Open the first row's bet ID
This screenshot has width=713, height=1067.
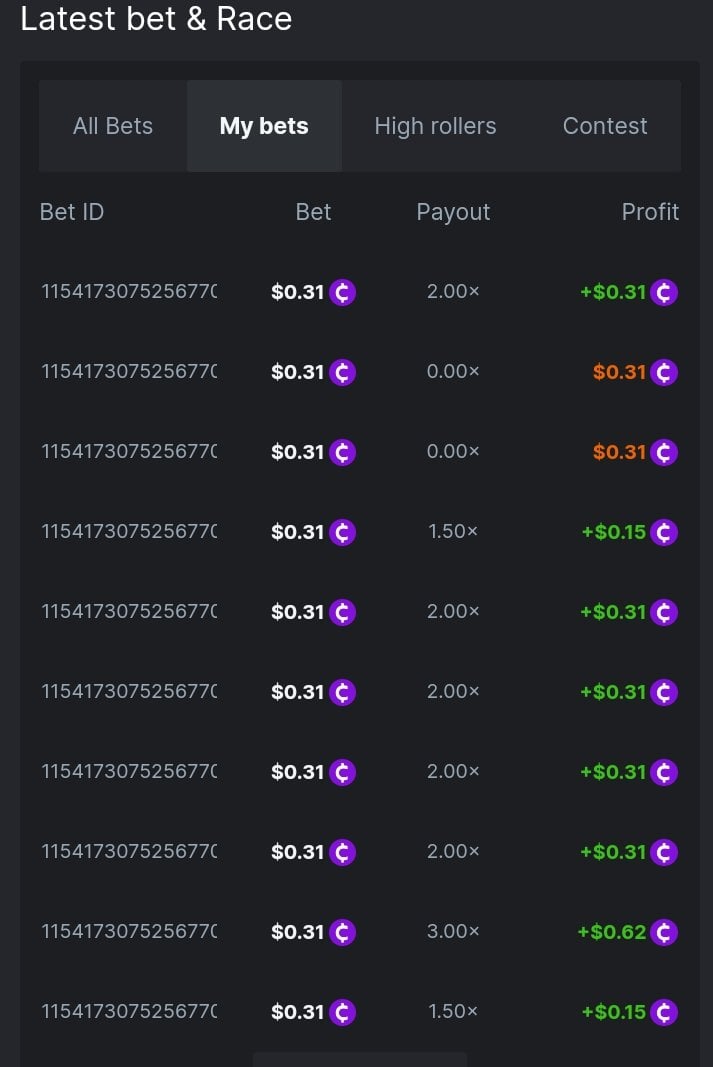pos(129,292)
